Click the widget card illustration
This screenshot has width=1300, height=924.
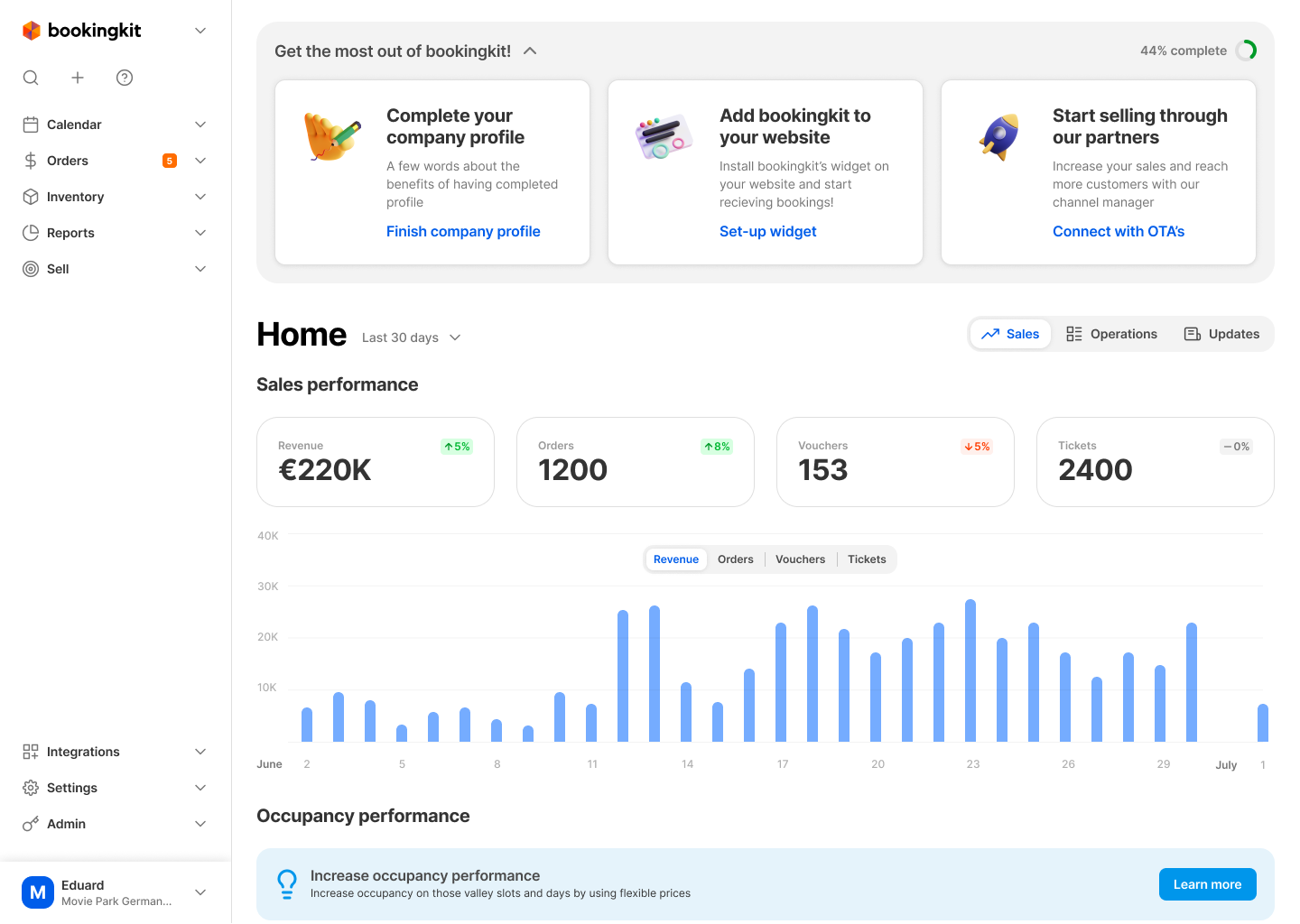pyautogui.click(x=664, y=137)
